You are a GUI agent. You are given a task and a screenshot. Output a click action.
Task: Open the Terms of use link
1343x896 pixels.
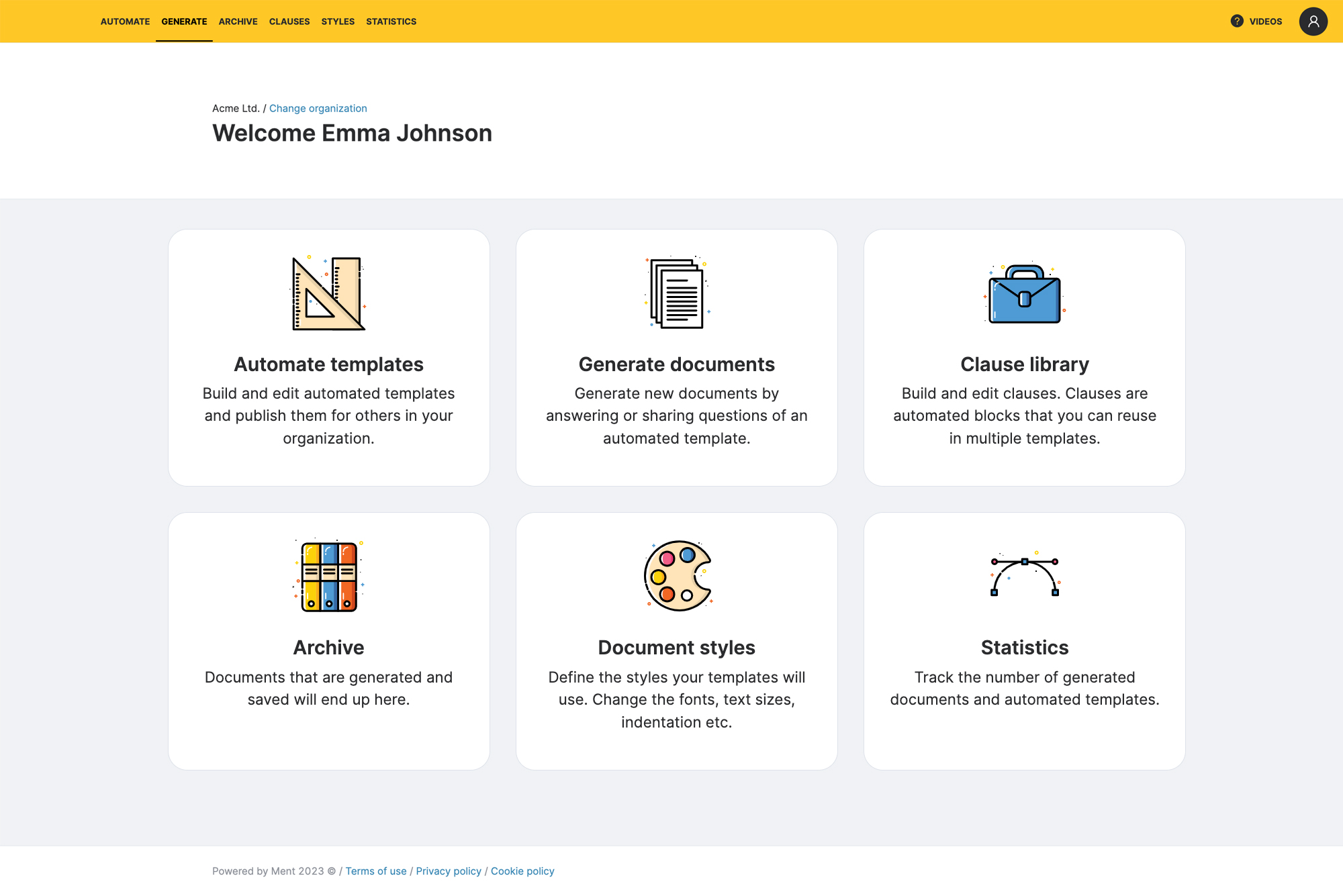(376, 871)
